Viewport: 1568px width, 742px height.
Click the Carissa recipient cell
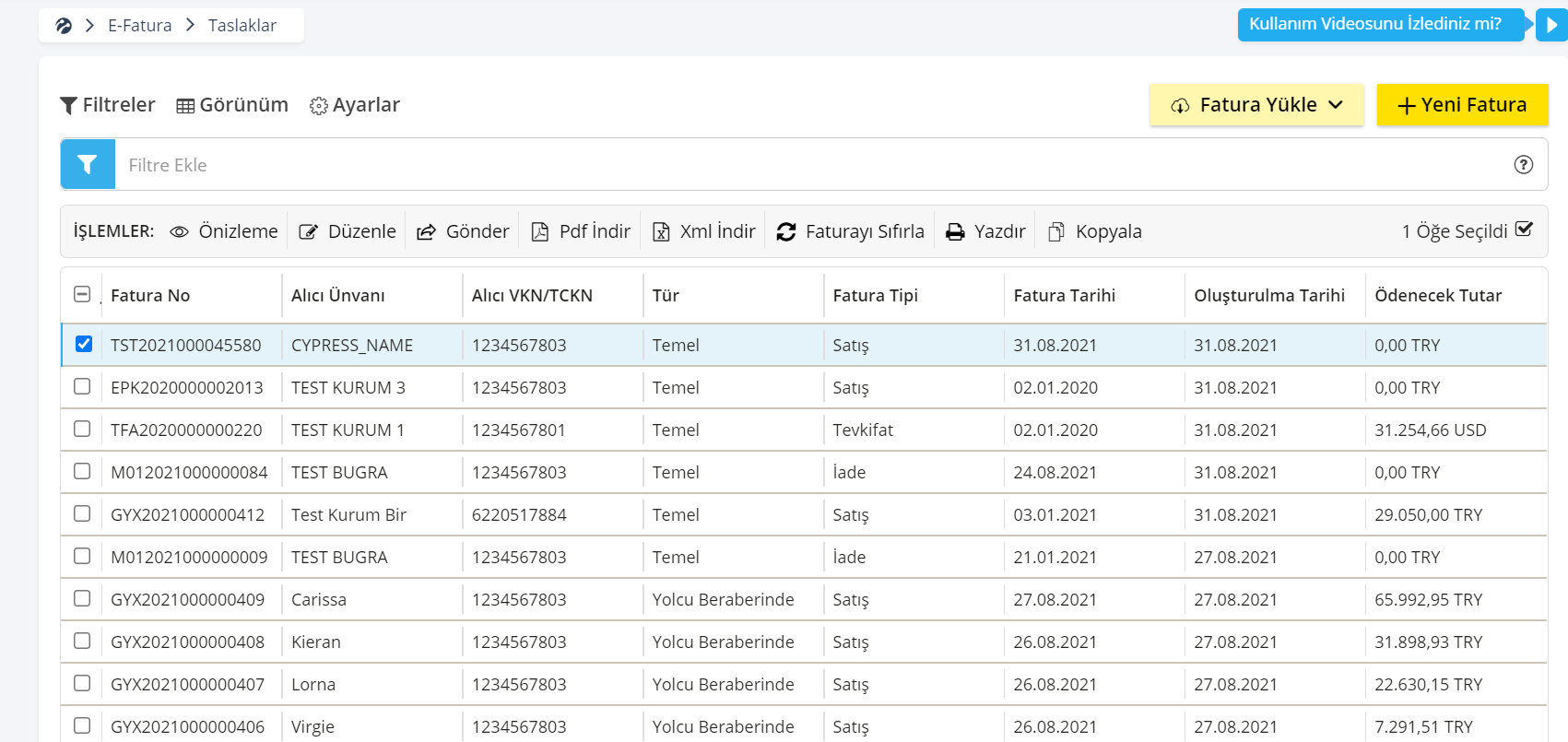tap(319, 600)
